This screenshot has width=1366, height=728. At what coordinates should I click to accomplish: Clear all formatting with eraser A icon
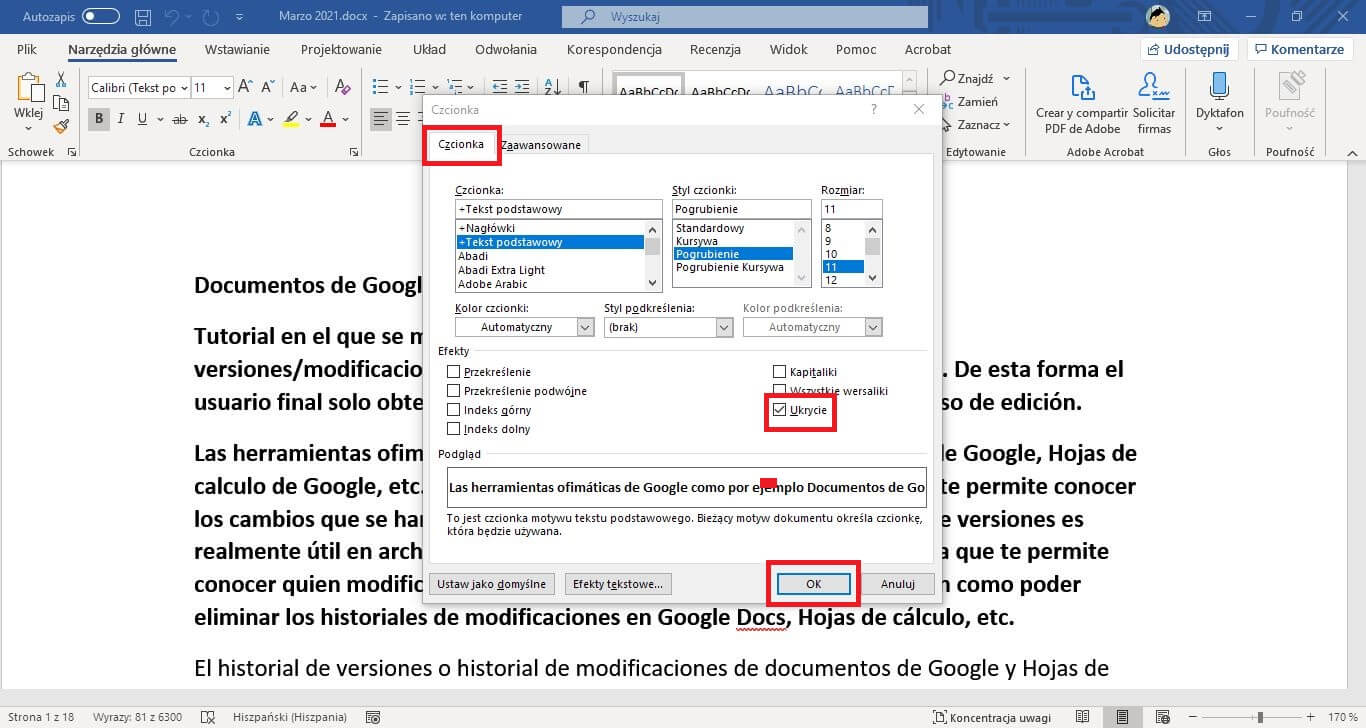[343, 88]
